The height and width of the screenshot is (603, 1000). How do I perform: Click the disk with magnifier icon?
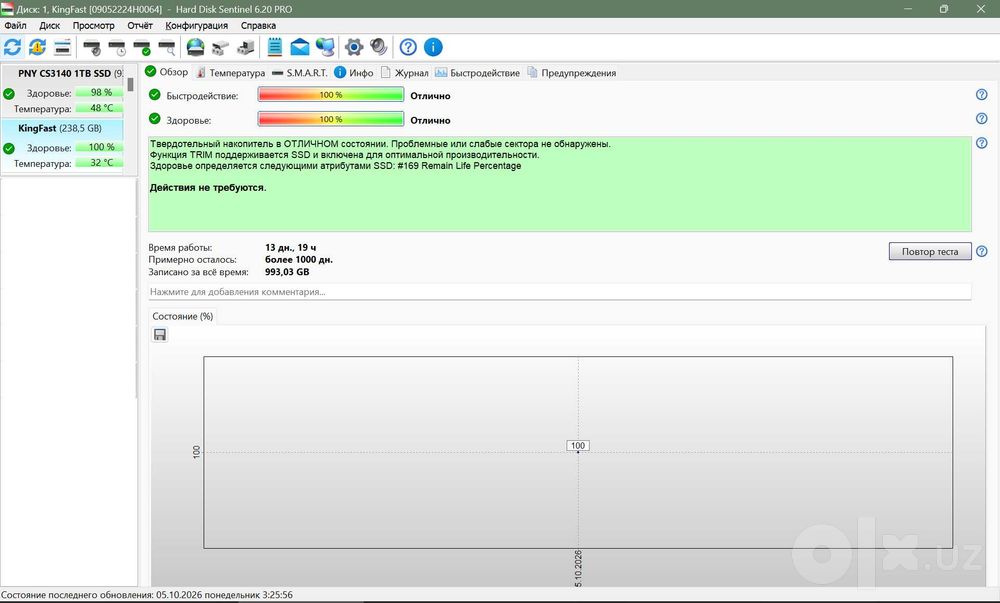coord(166,47)
